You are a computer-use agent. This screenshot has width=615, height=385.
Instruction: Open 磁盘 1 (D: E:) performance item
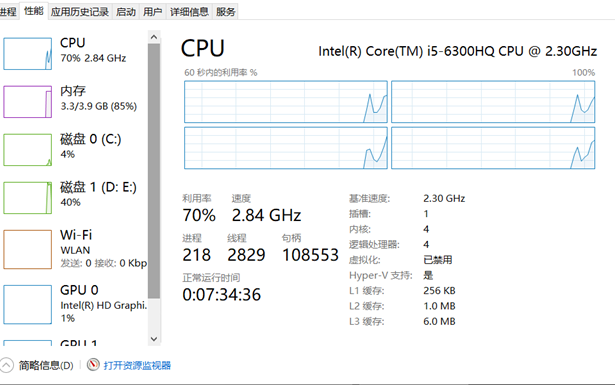tap(75, 198)
